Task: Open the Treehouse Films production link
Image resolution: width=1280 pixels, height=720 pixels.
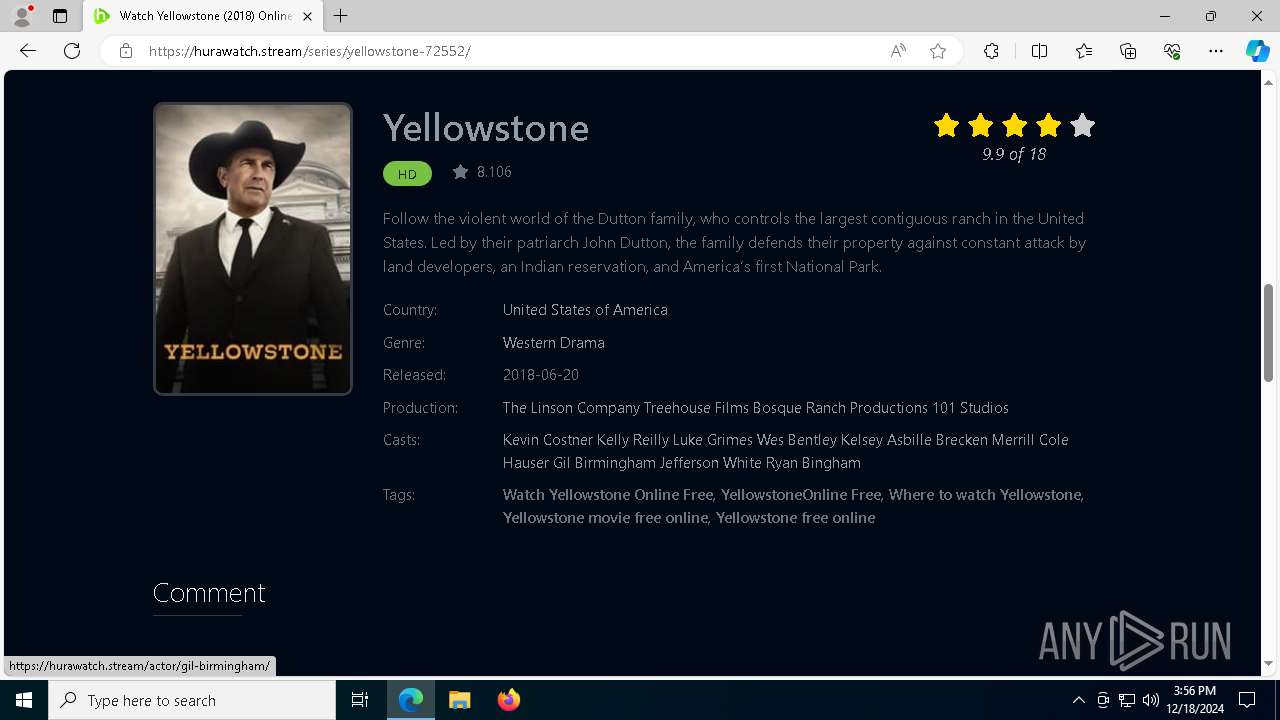Action: (696, 408)
